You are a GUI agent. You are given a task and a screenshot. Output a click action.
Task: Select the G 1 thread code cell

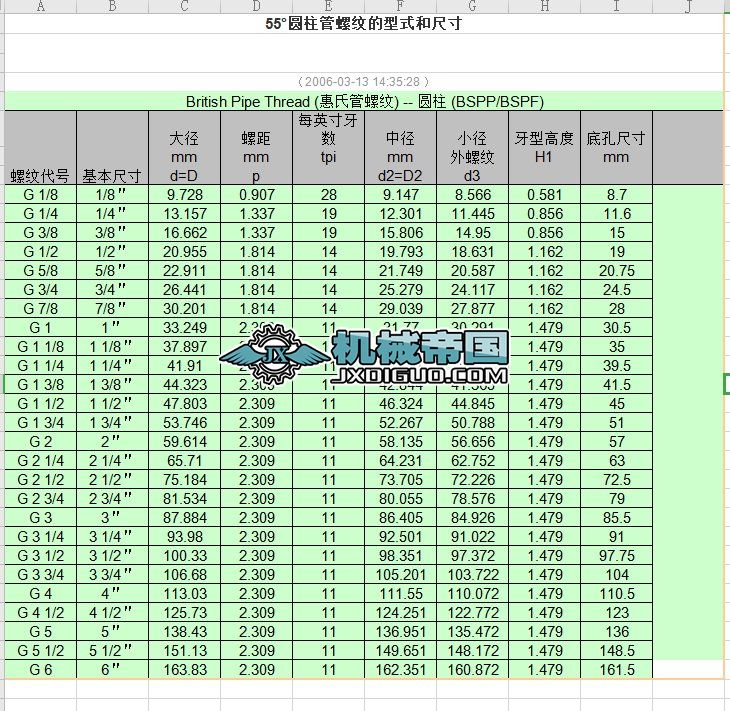[41, 328]
